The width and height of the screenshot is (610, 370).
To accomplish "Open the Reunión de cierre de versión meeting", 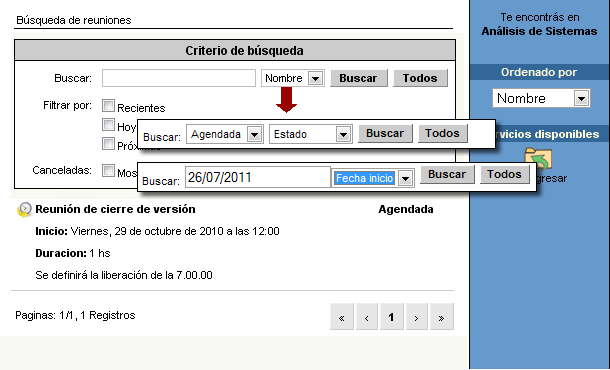I will [115, 209].
